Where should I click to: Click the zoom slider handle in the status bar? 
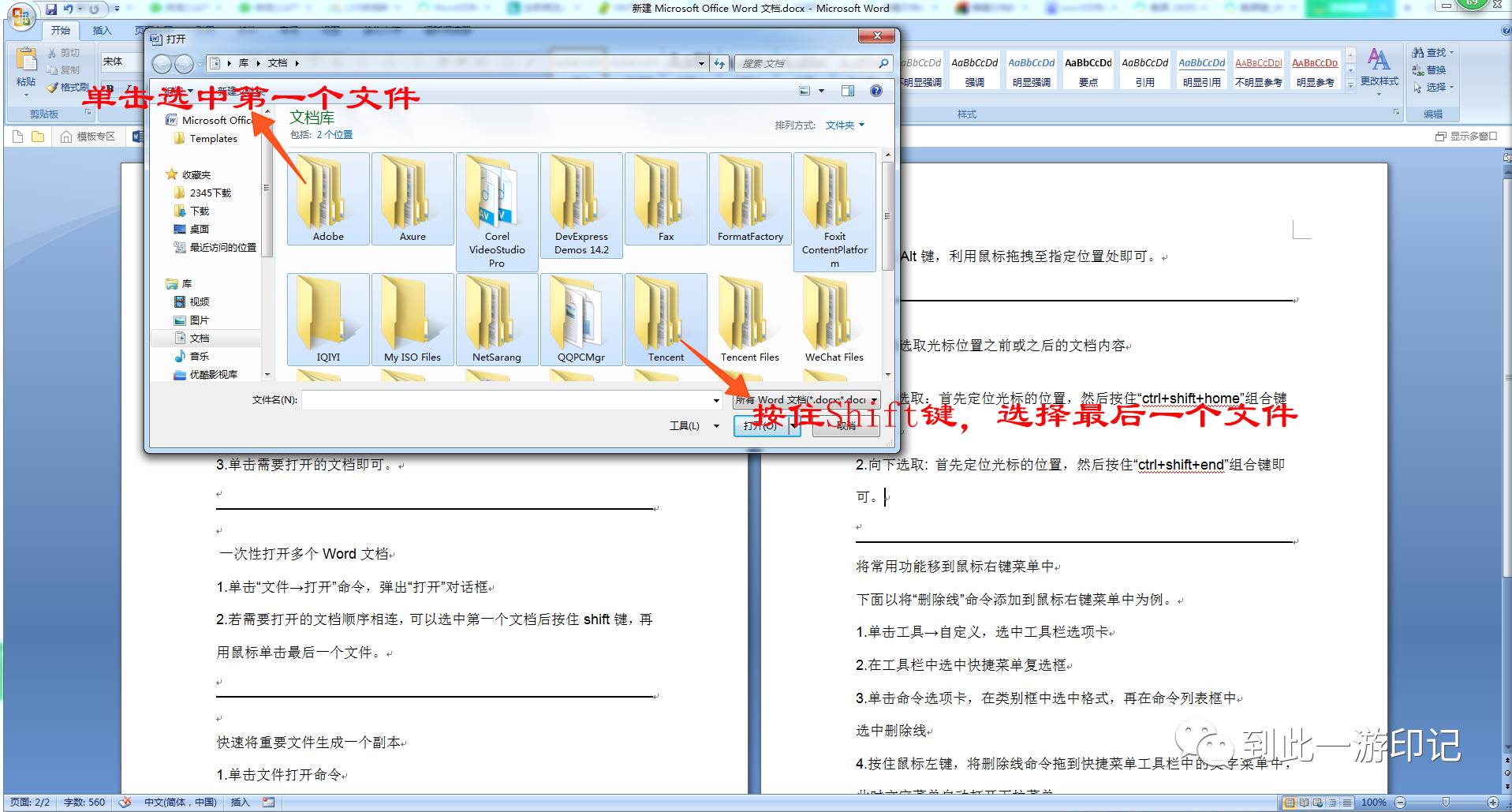(1446, 802)
